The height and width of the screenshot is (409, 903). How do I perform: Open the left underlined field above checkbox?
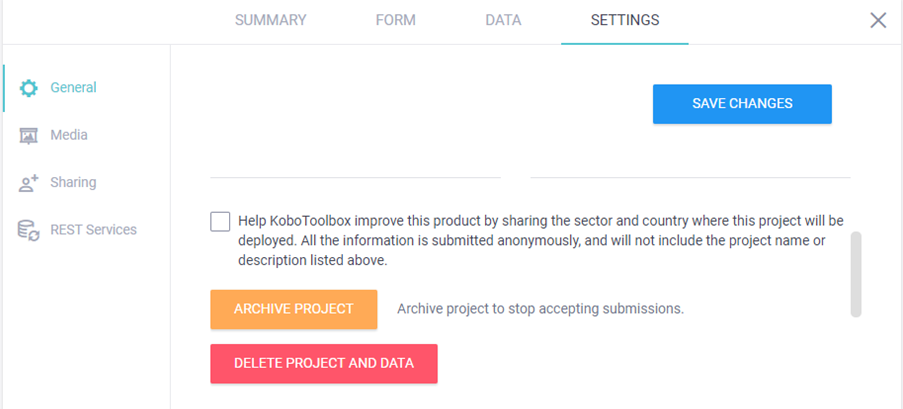[x=355, y=166]
